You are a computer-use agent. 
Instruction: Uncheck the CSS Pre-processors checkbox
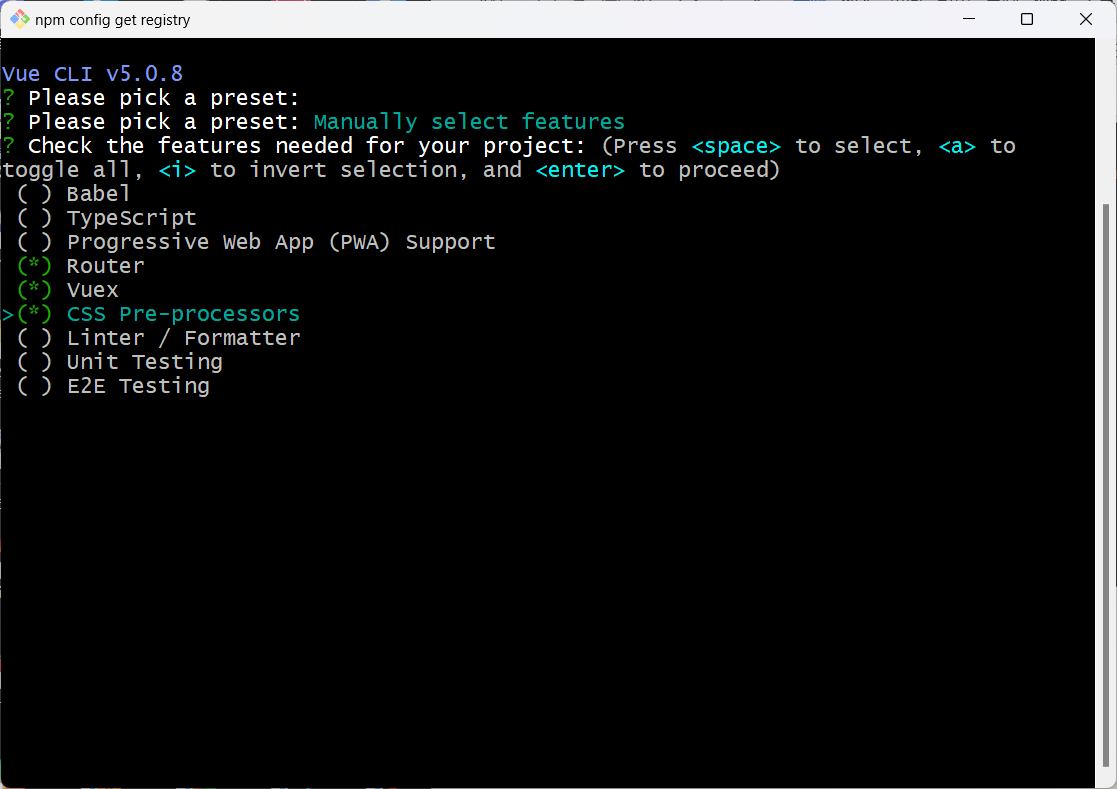pyautogui.click(x=35, y=314)
